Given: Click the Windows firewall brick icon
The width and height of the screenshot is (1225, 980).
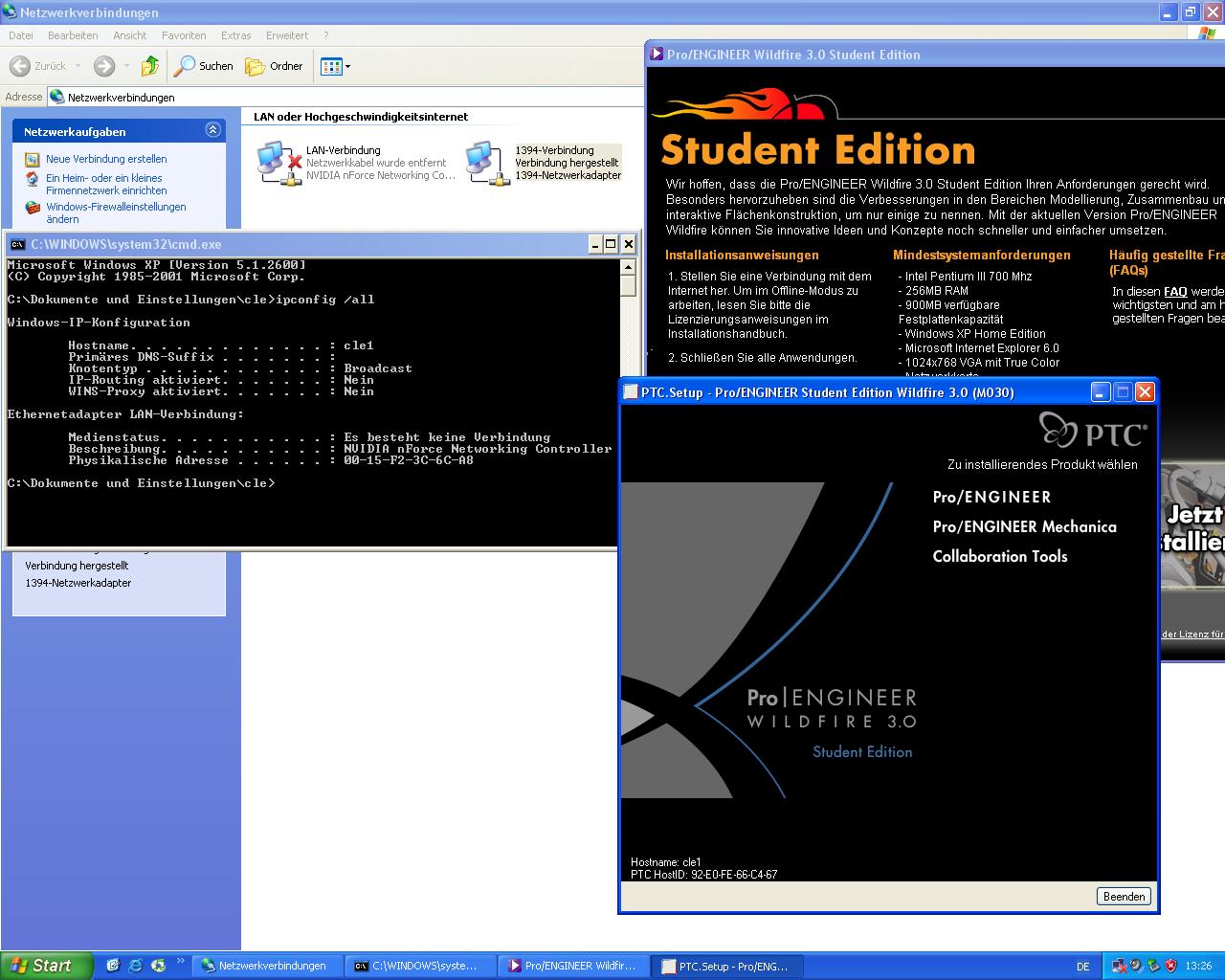Looking at the screenshot, I should [33, 208].
